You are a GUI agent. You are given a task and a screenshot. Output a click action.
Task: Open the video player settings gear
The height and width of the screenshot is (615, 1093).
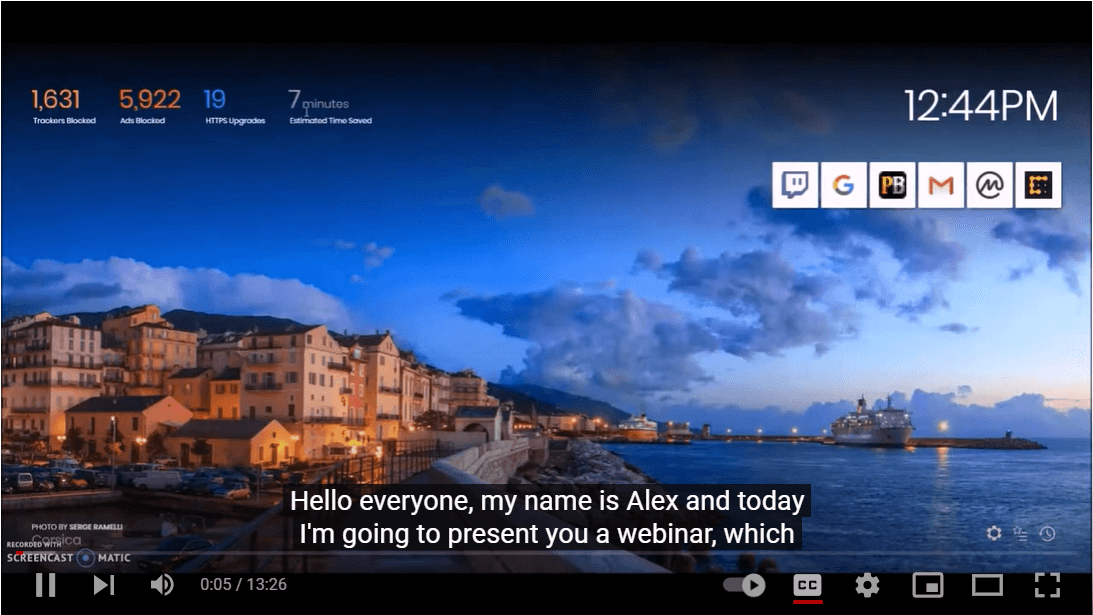(867, 584)
